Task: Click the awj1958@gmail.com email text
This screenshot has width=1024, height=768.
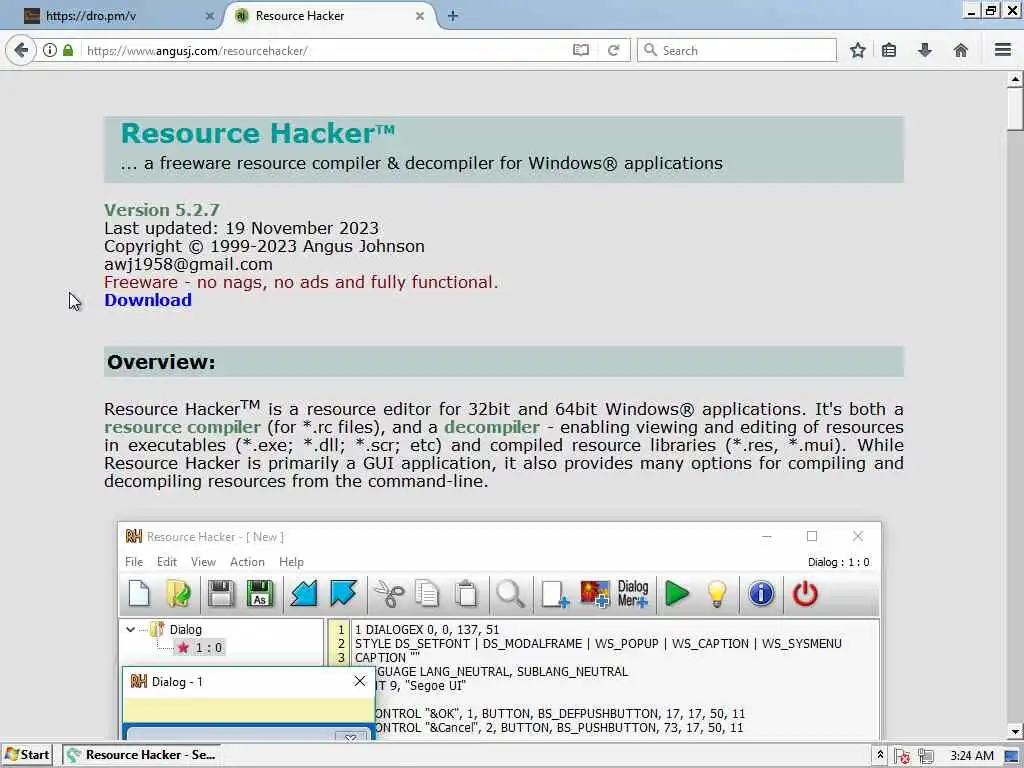Action: (x=188, y=264)
